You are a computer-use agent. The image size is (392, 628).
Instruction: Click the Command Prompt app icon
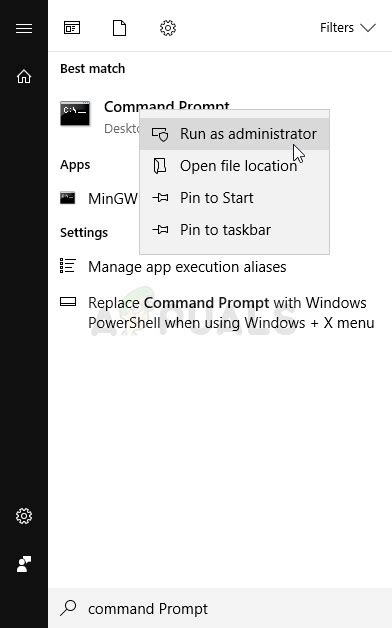click(x=75, y=114)
